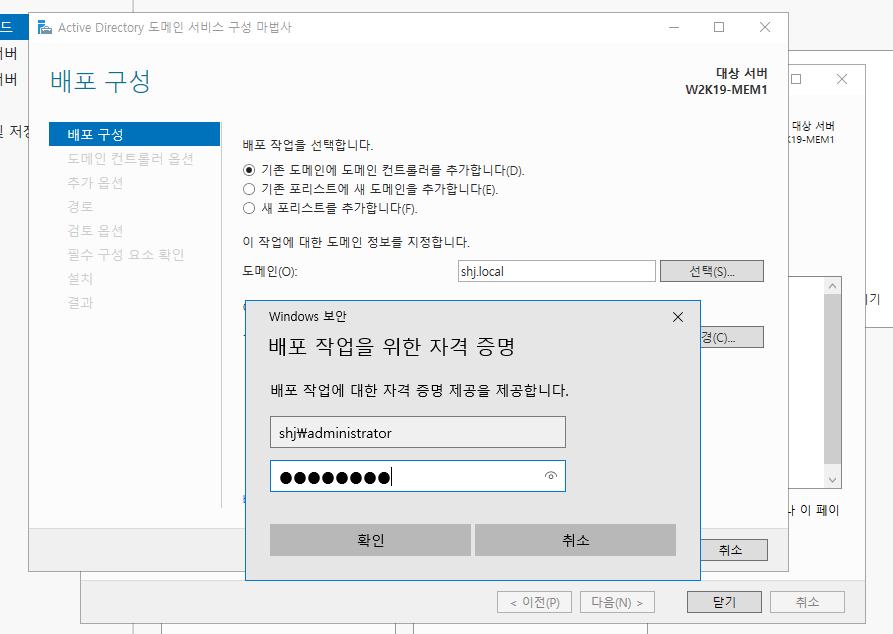Click the 추가 옵션 sidebar step
This screenshot has height=634, width=893.
tap(95, 182)
